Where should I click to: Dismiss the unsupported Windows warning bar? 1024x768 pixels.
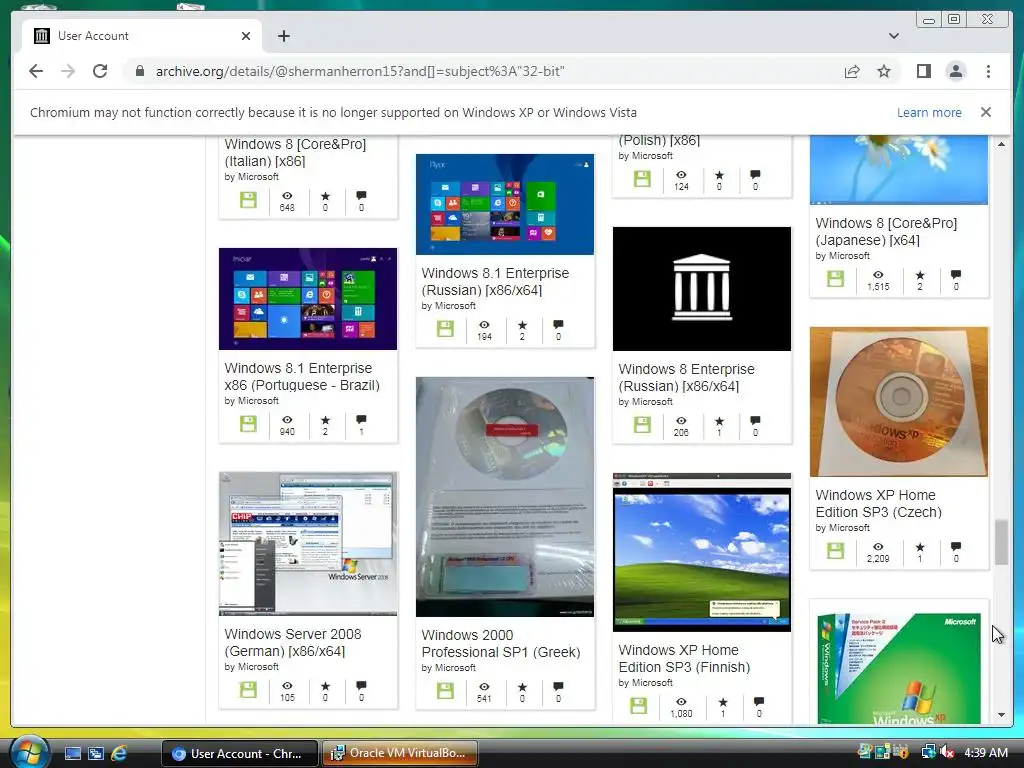coord(985,112)
